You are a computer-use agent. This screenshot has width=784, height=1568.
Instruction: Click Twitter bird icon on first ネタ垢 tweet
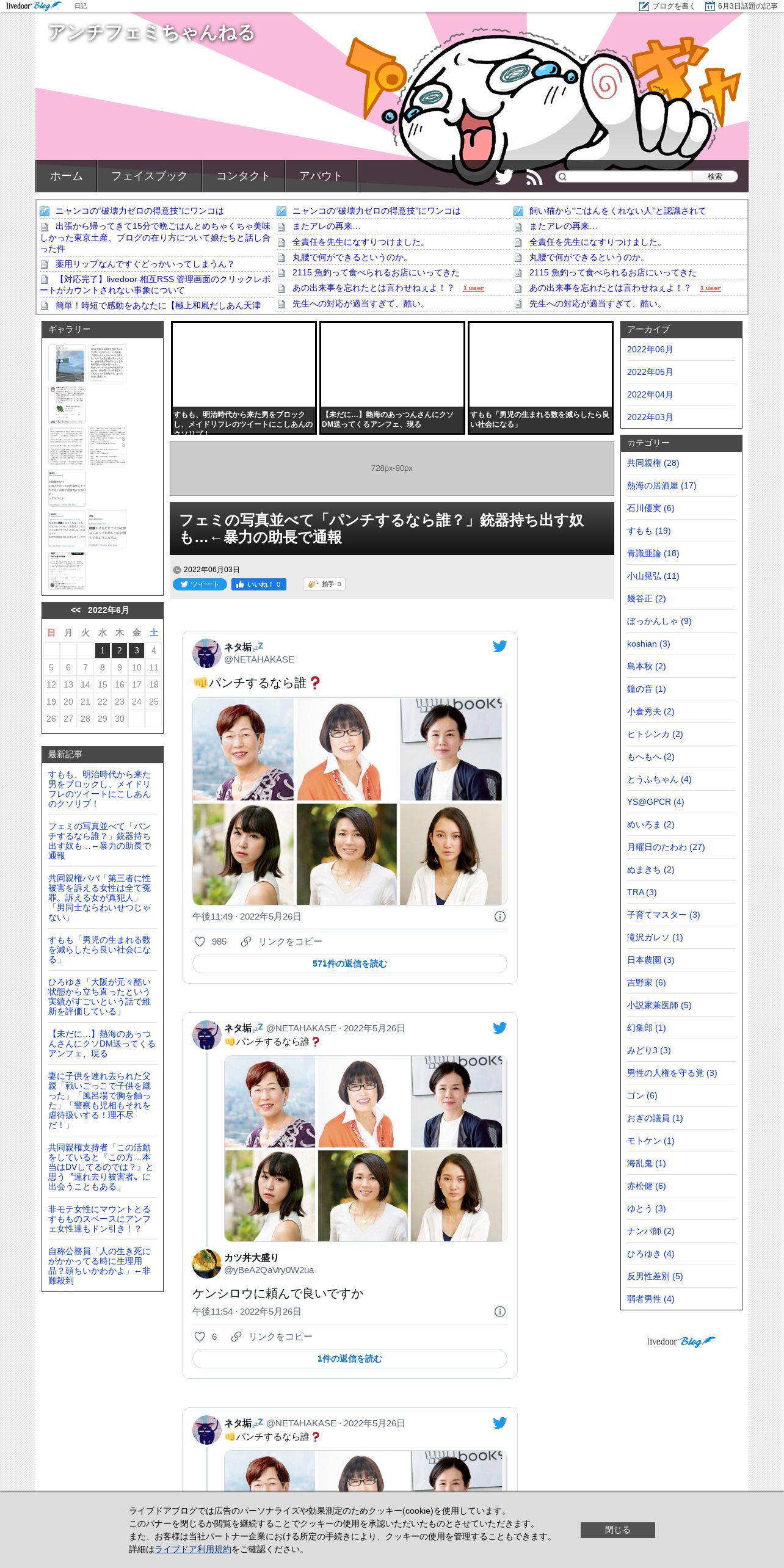(x=499, y=646)
